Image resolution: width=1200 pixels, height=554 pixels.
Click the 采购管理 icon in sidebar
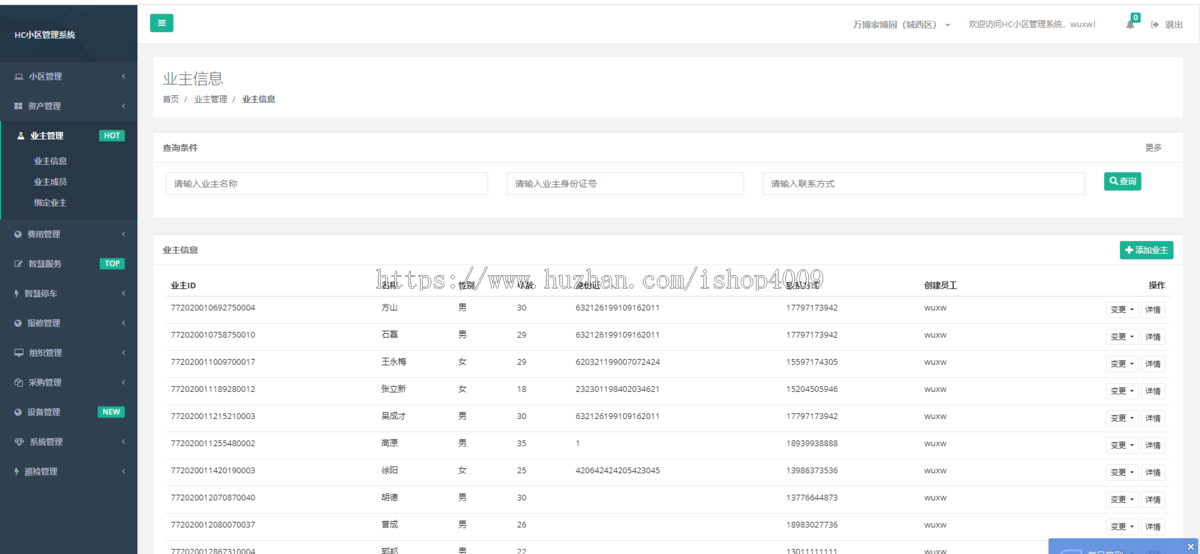(19, 382)
